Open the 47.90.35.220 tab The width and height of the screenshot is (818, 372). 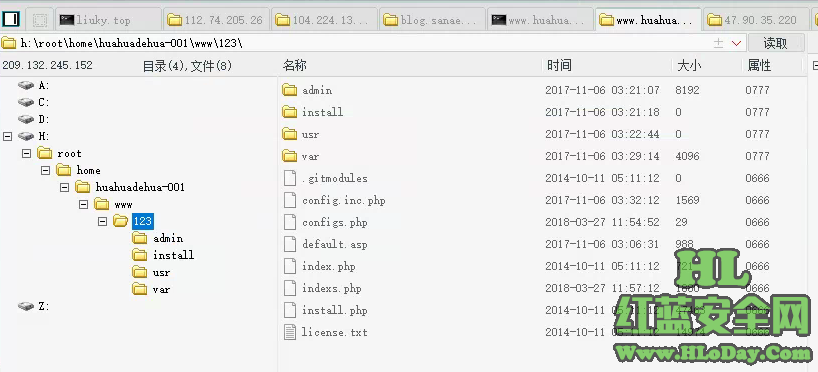[755, 20]
